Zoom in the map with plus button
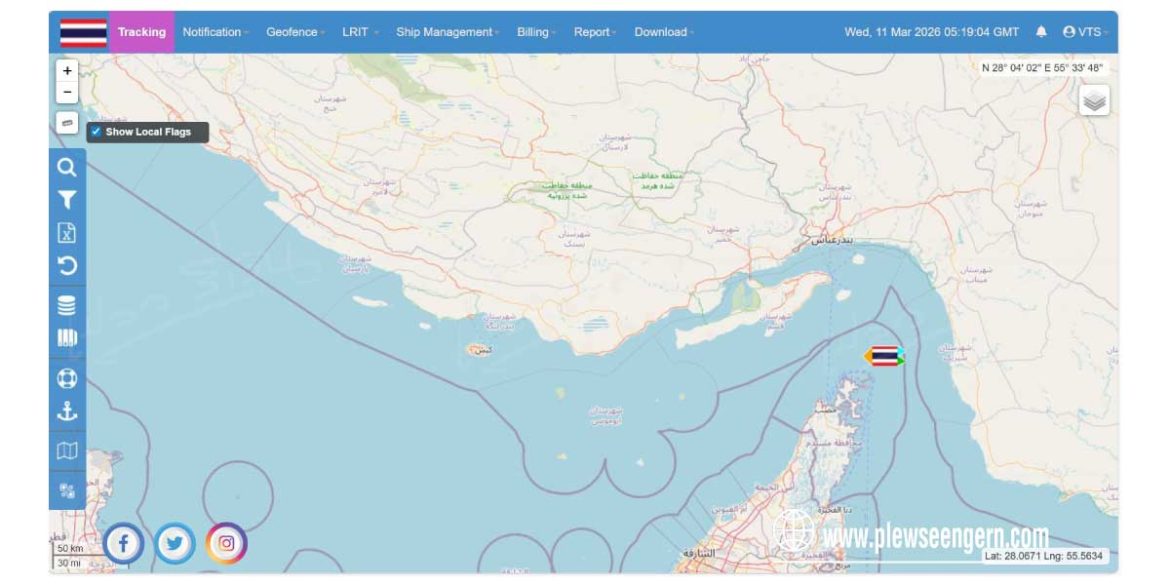The height and width of the screenshot is (585, 1170). [67, 71]
